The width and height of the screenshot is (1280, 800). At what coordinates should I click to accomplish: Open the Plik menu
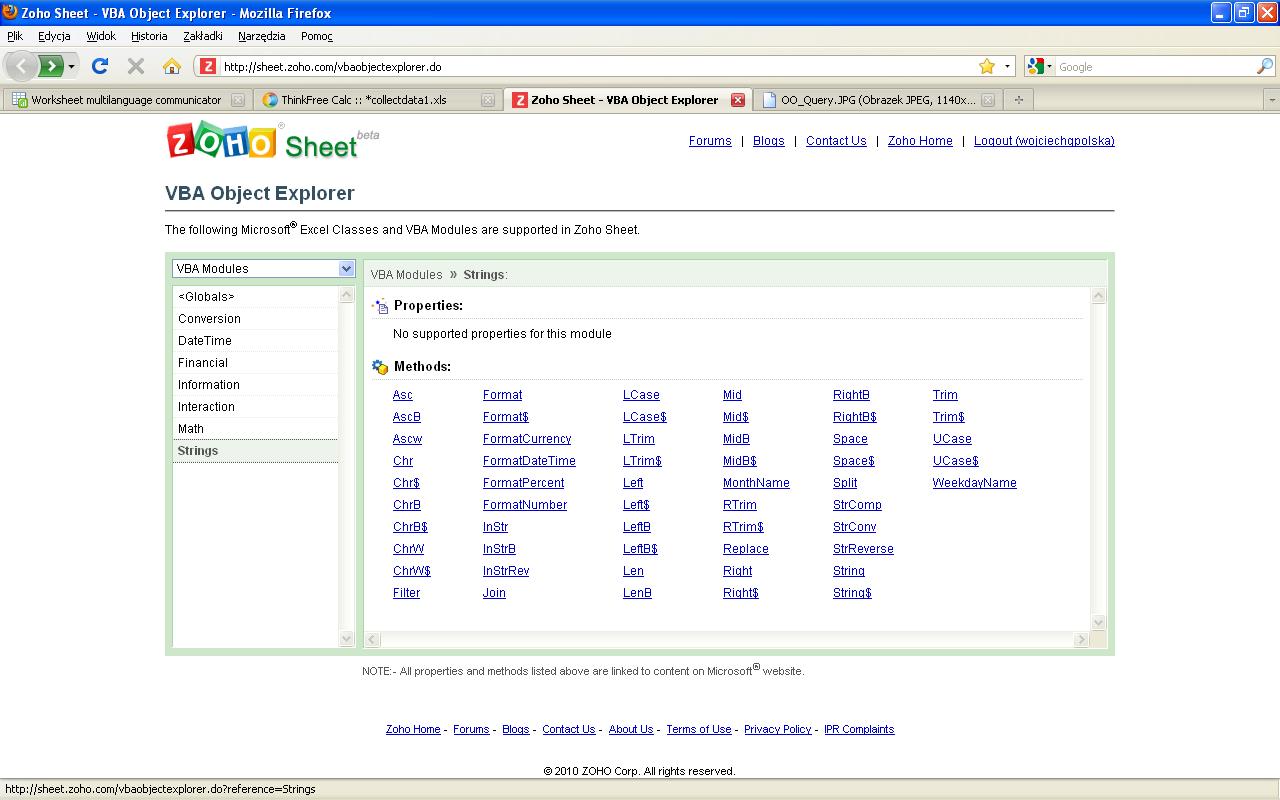click(15, 36)
